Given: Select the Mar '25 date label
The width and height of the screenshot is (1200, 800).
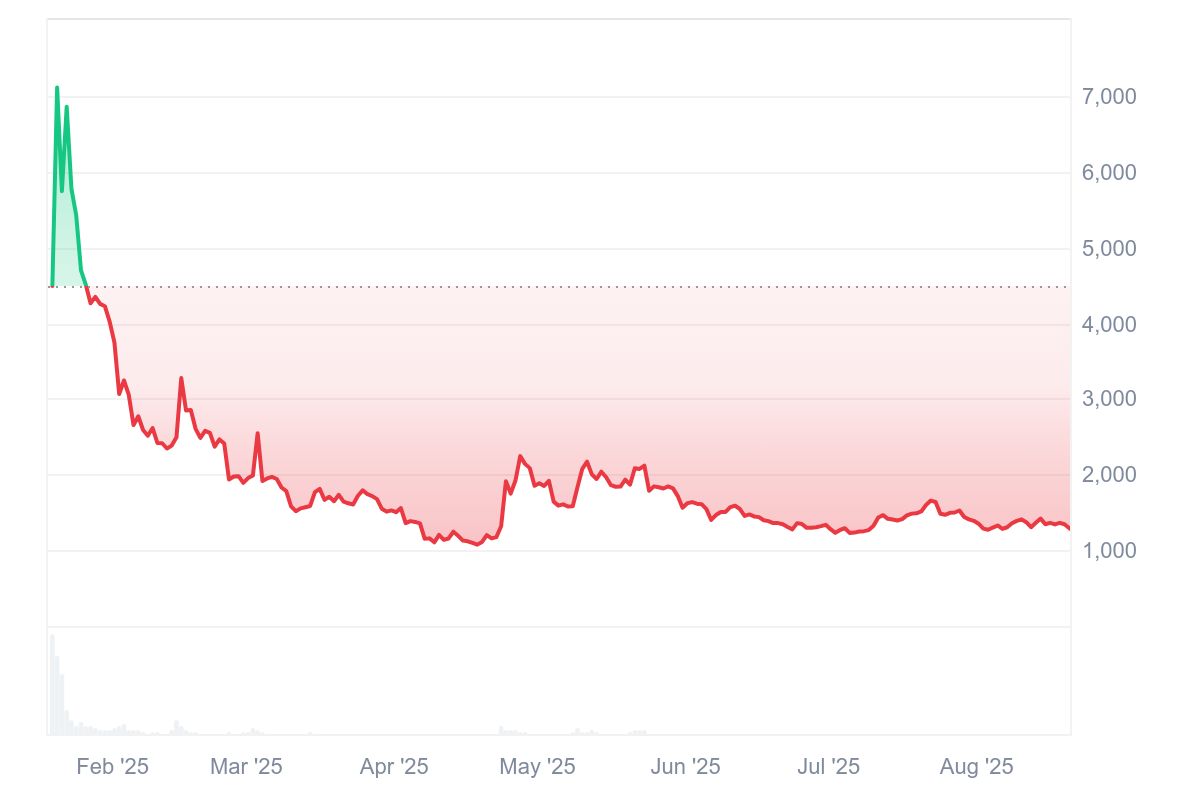Looking at the screenshot, I should pyautogui.click(x=246, y=767).
